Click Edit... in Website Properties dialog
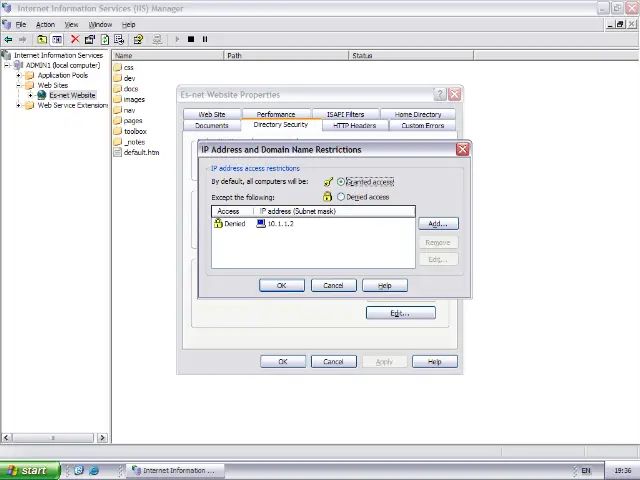Viewport: 640px width, 480px height. pos(400,313)
